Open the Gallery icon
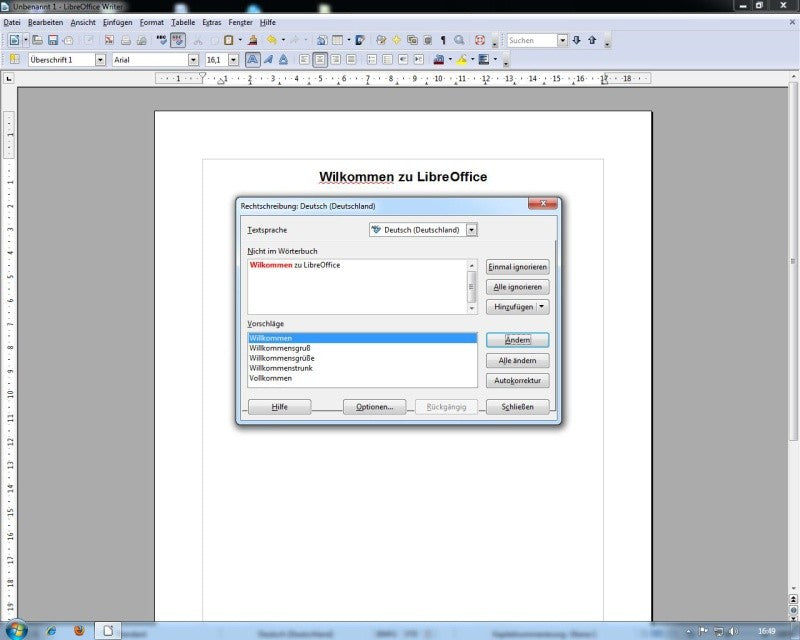800x640 pixels. (412, 40)
